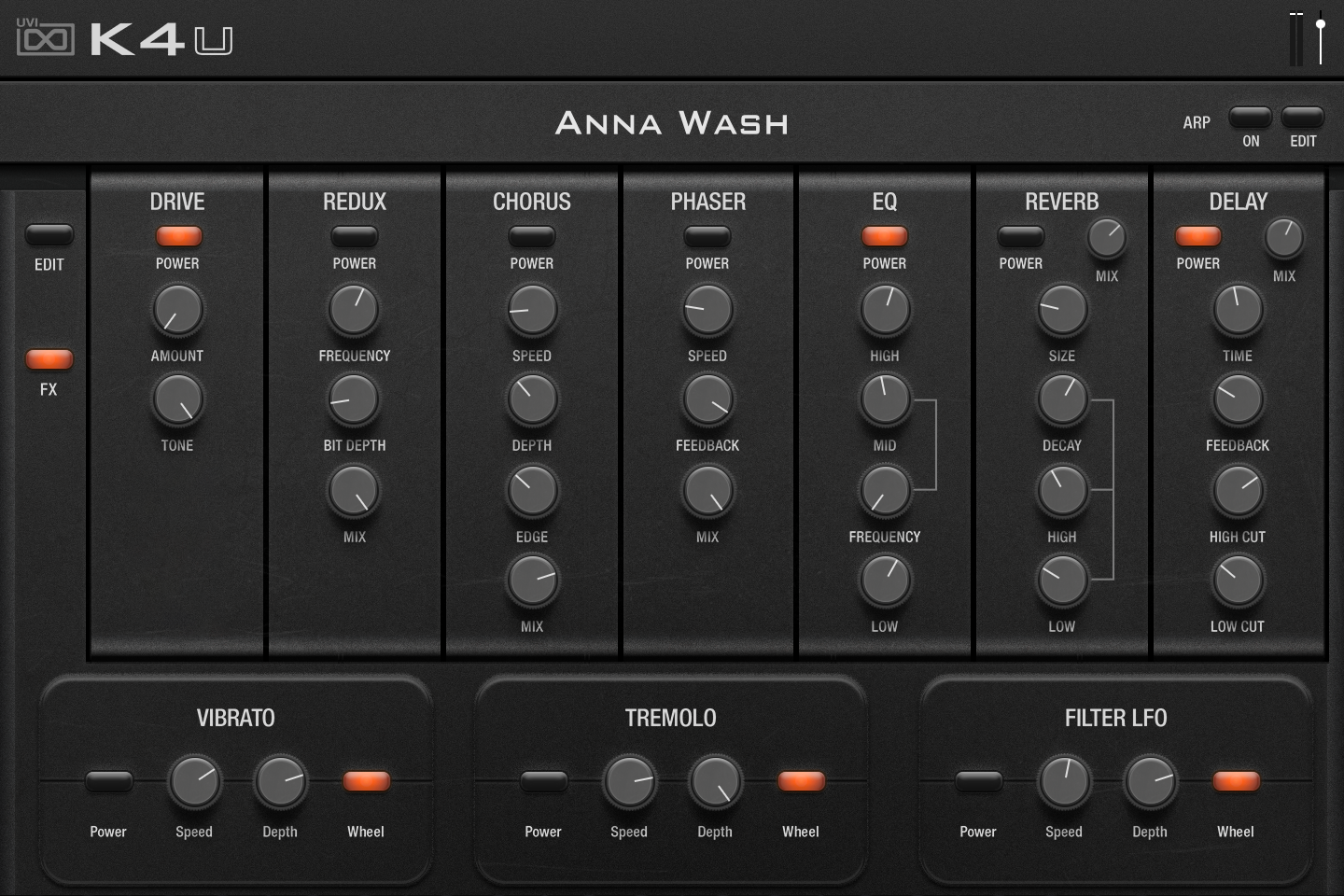
Task: Disable the Delay power switch
Action: coord(1198,236)
